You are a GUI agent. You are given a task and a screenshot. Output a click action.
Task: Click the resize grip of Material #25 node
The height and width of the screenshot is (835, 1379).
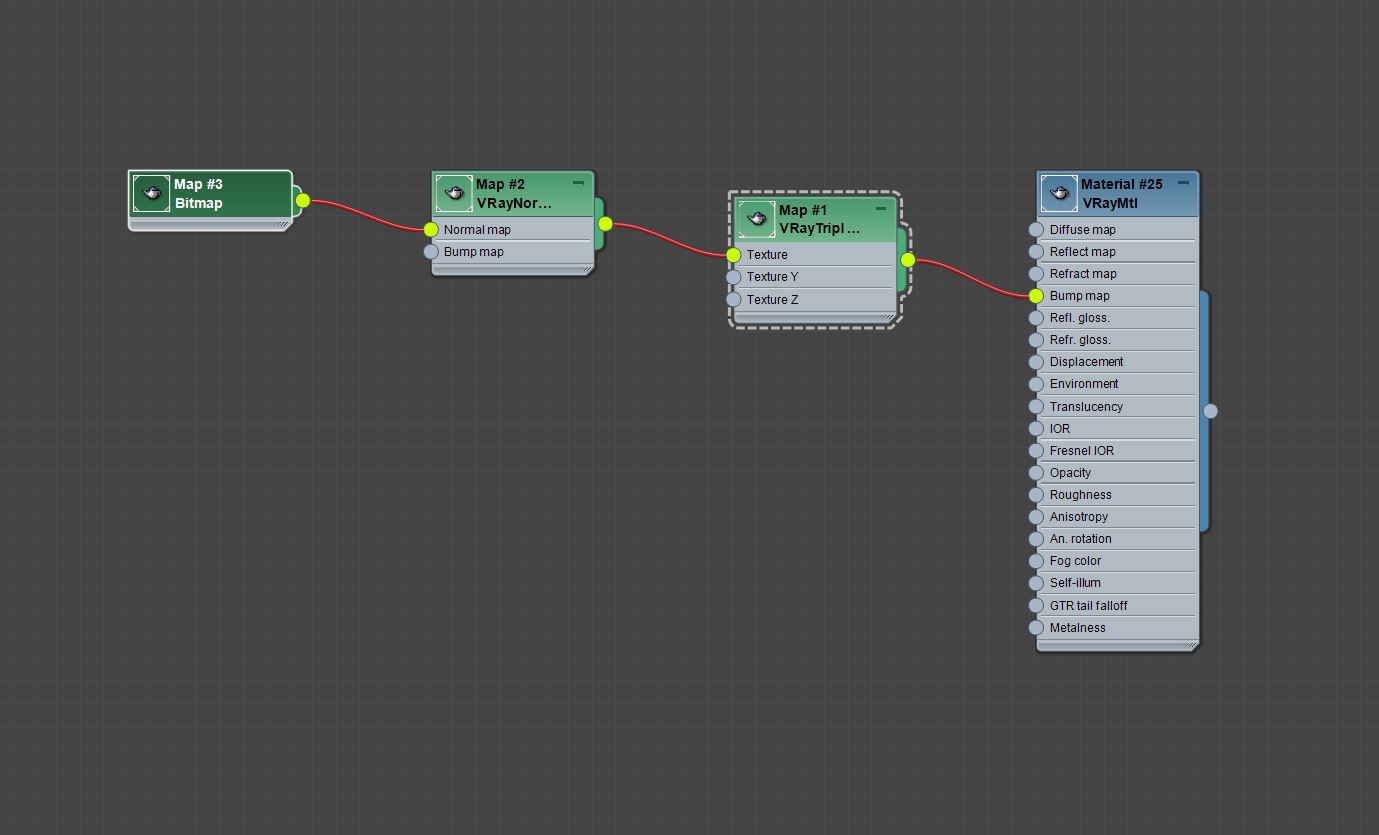point(1190,646)
